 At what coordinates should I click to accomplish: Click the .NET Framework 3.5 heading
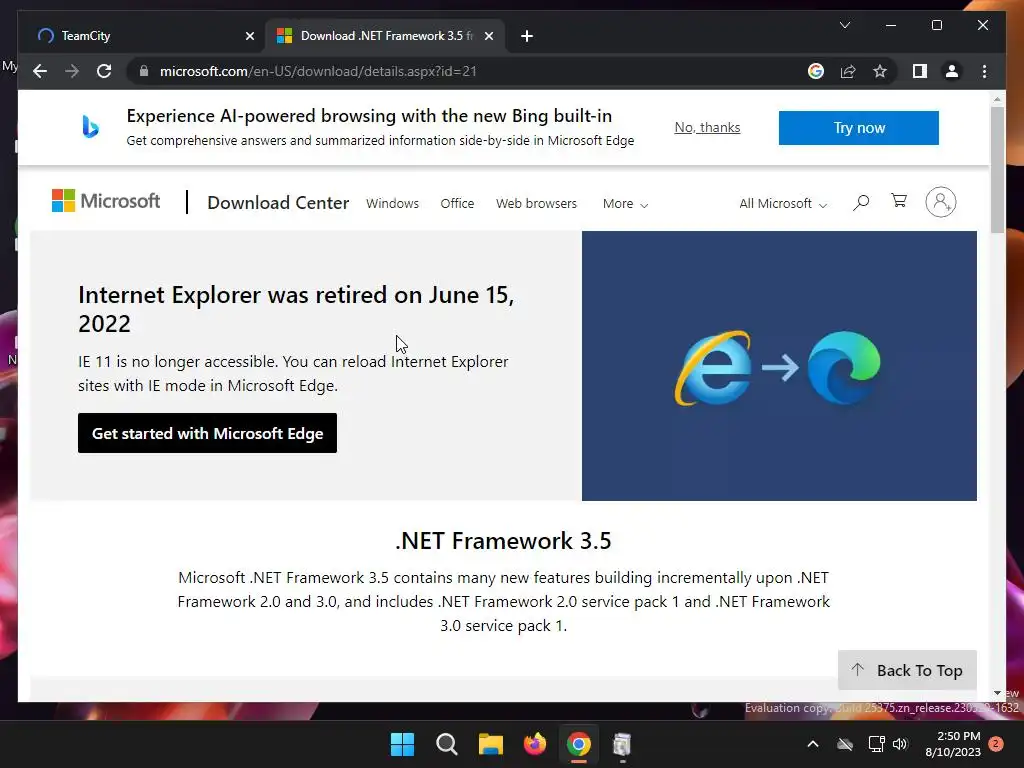pos(504,541)
